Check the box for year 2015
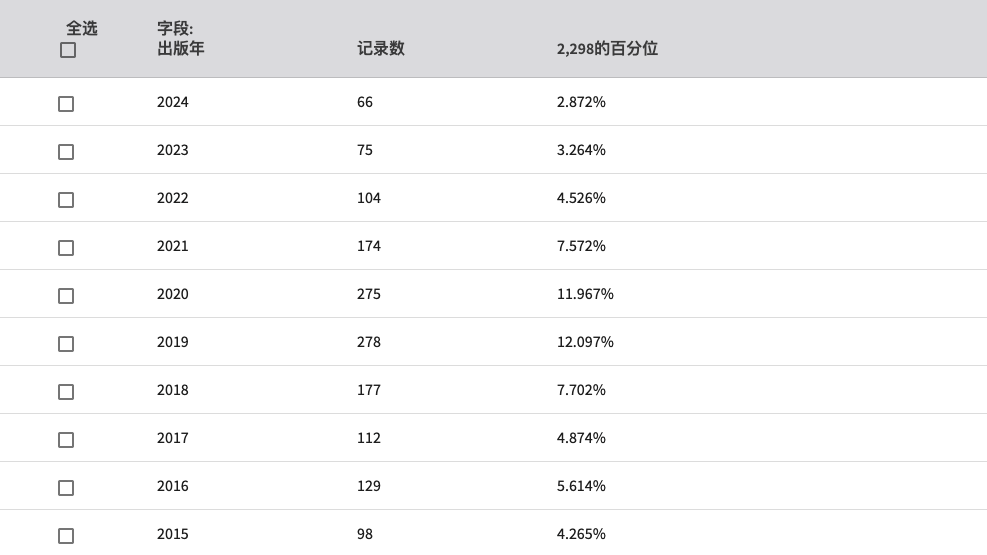 66,536
